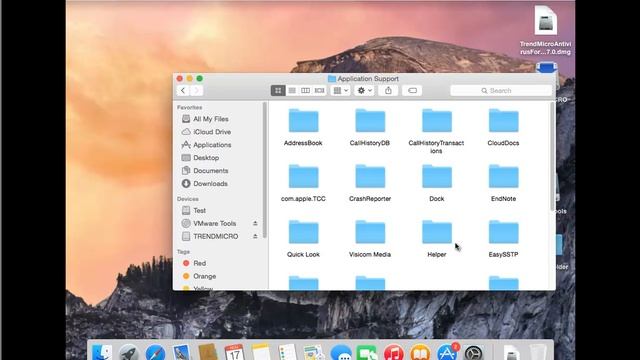Open Notes from the Dock
640x360 pixels.
261,352
